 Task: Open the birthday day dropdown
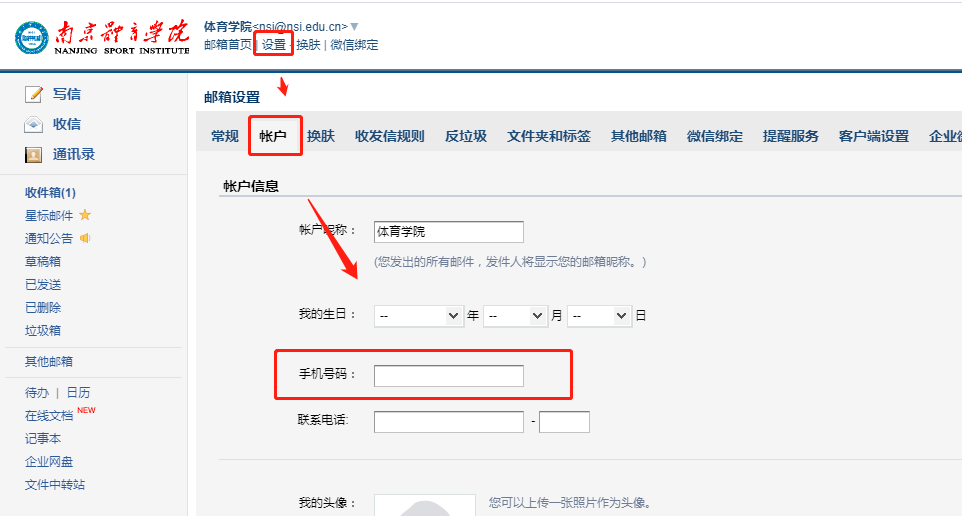[x=599, y=315]
